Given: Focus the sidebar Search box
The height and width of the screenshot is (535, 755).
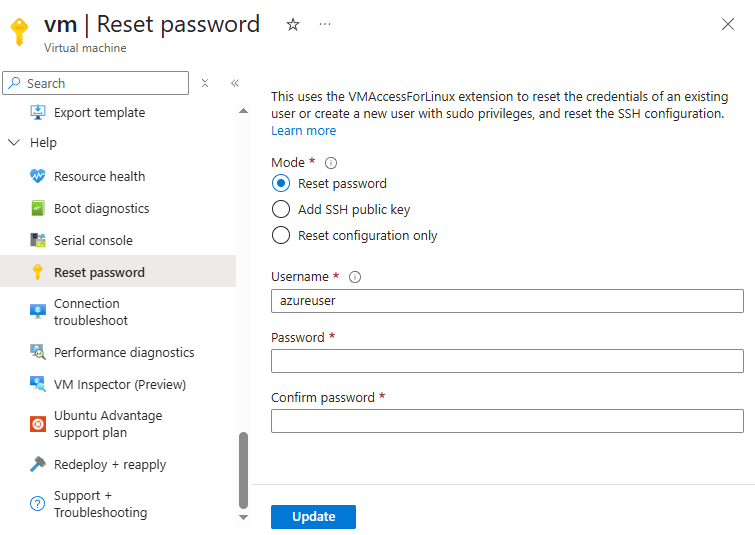Looking at the screenshot, I should [x=95, y=83].
